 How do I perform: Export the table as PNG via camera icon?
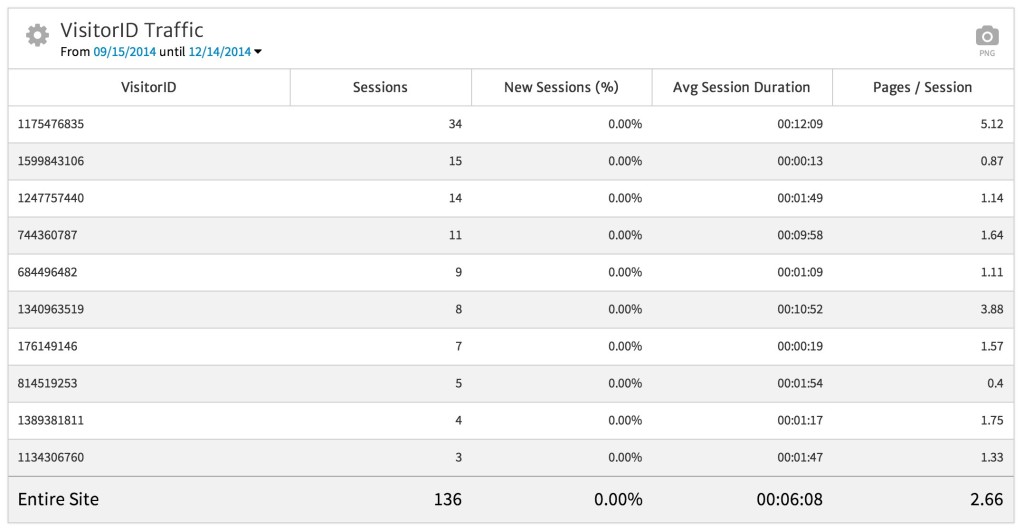[986, 37]
